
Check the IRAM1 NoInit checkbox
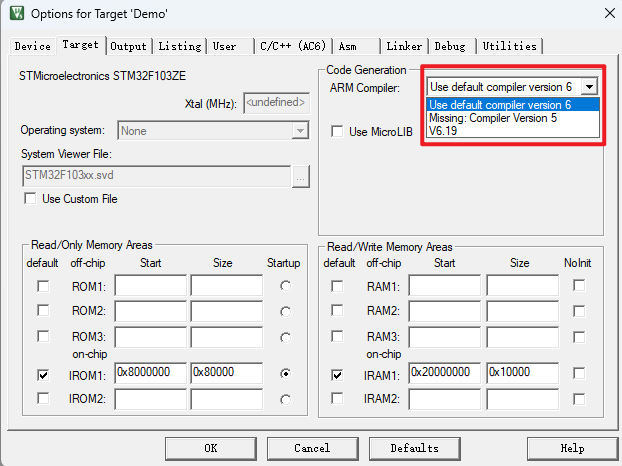point(578,374)
